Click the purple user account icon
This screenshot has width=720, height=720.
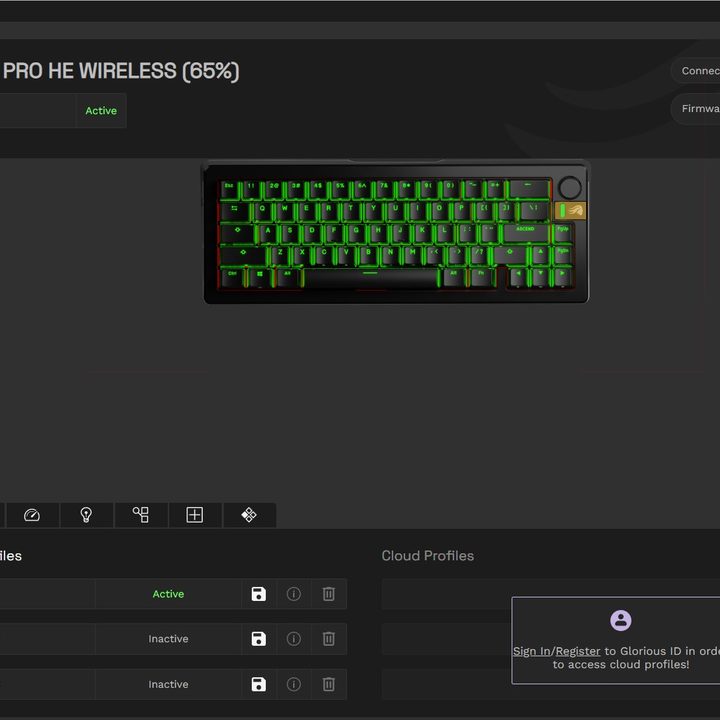point(620,620)
